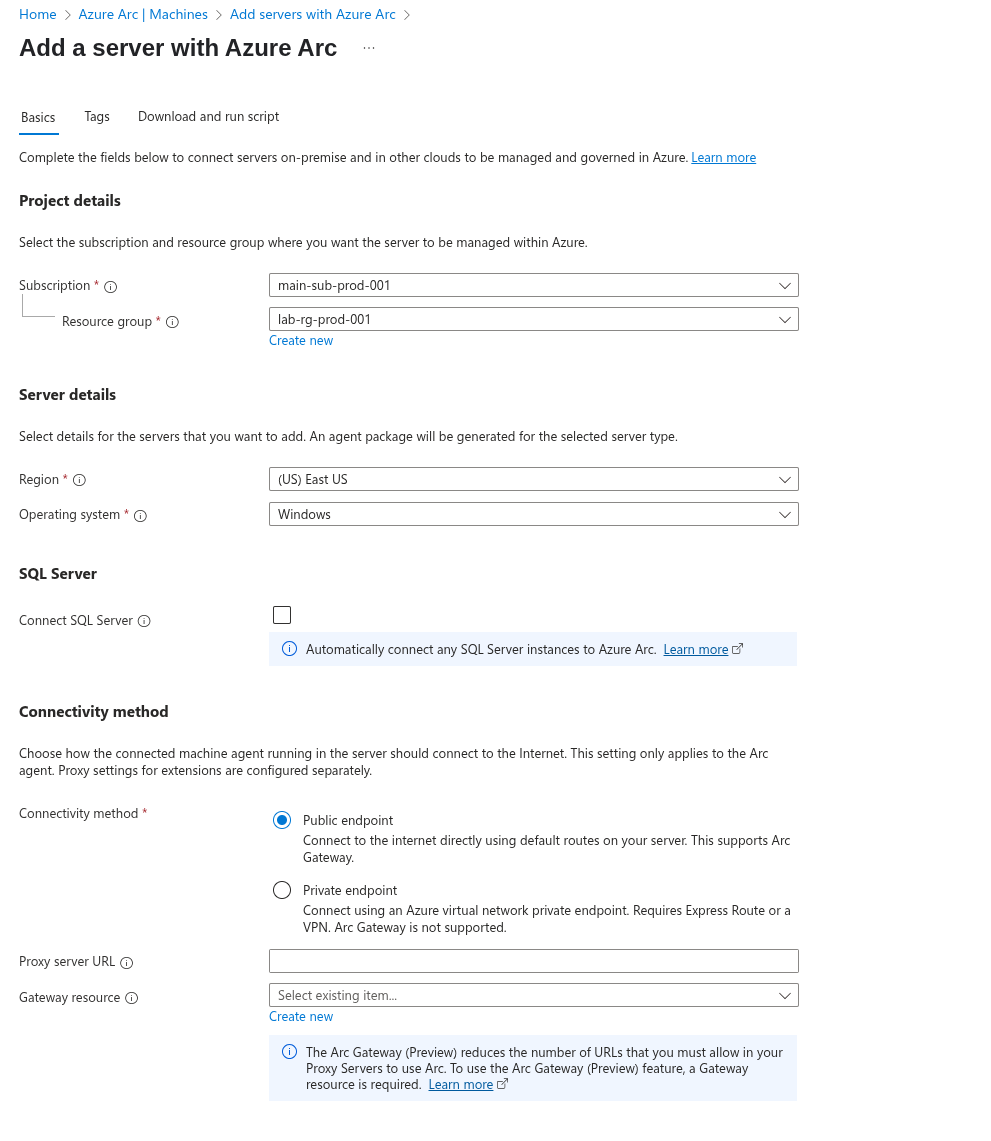Viewport: 991px width, 1141px height.
Task: Click the Operating system info icon
Action: tap(140, 516)
